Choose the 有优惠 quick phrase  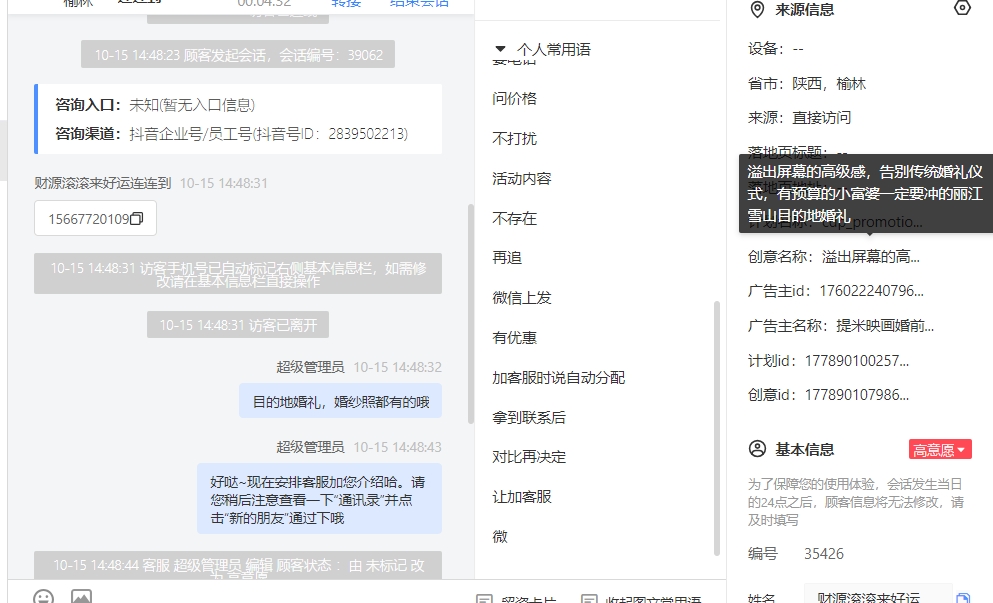coord(514,338)
